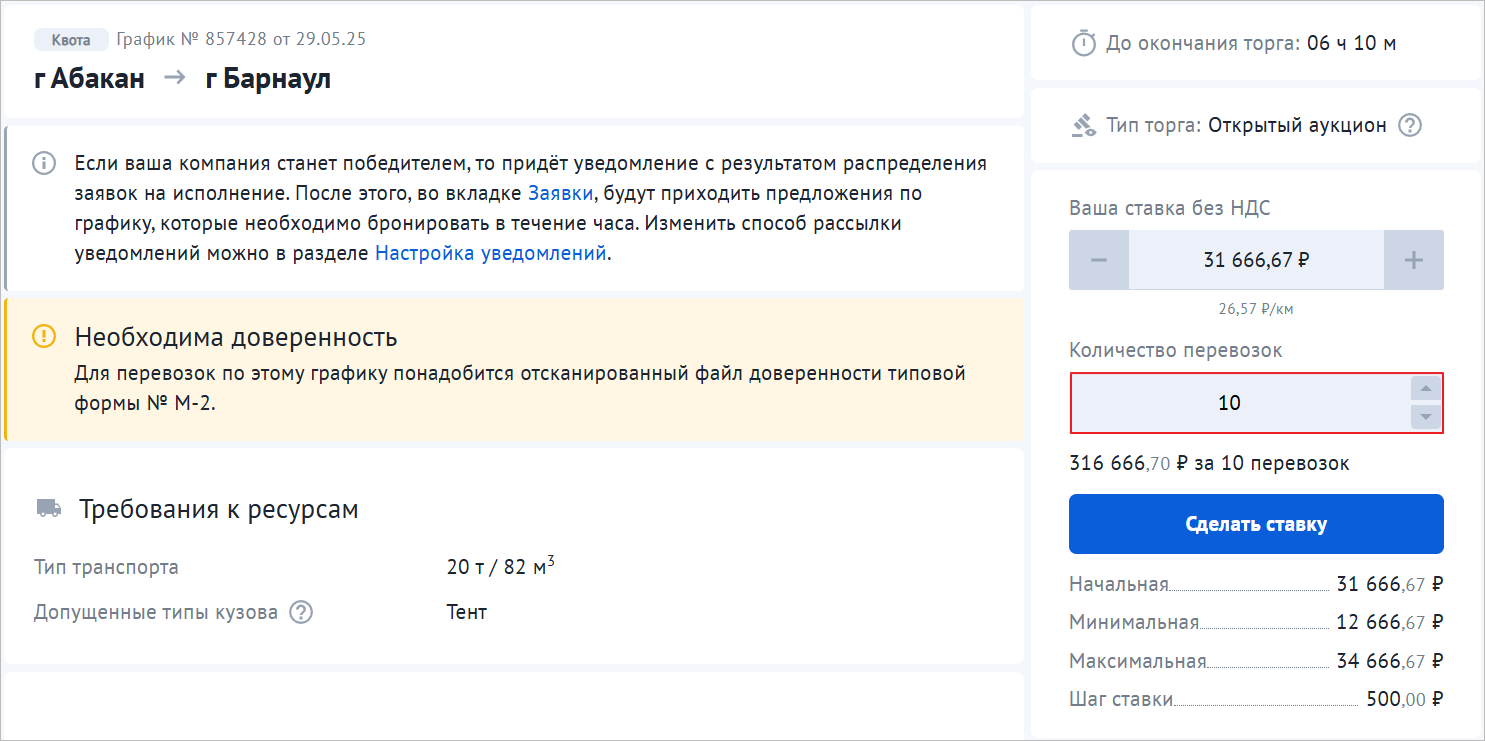Viewport: 1485px width, 741px height.
Task: Click the Максимальная value 34 666,67 ₽
Action: pyautogui.click(x=1390, y=661)
